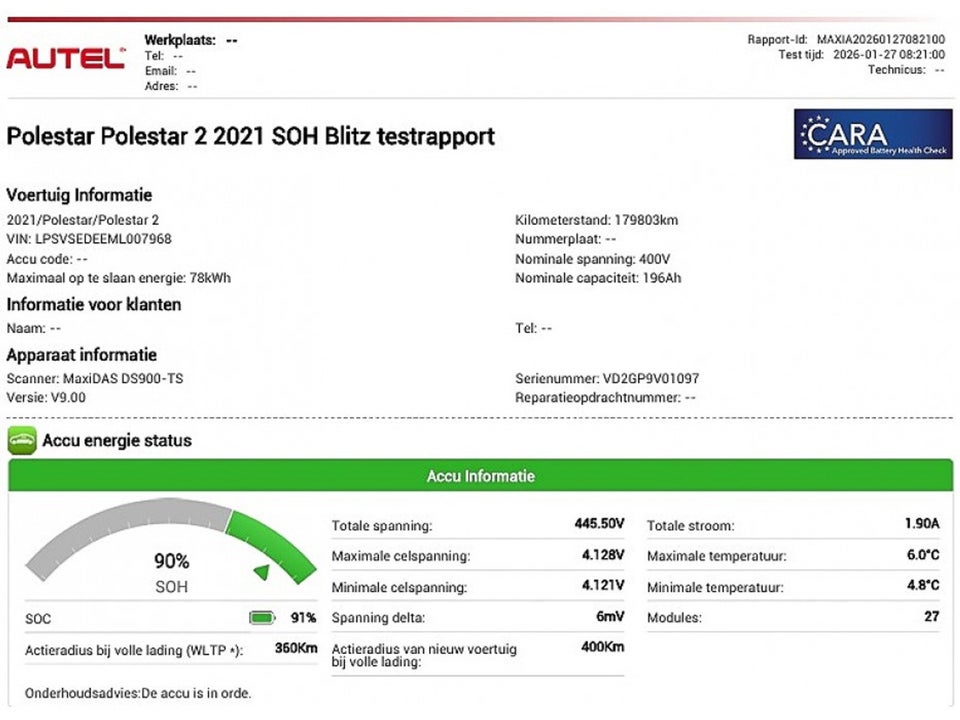The width and height of the screenshot is (960, 720).
Task: Click the green SOC battery icon
Action: point(262,618)
